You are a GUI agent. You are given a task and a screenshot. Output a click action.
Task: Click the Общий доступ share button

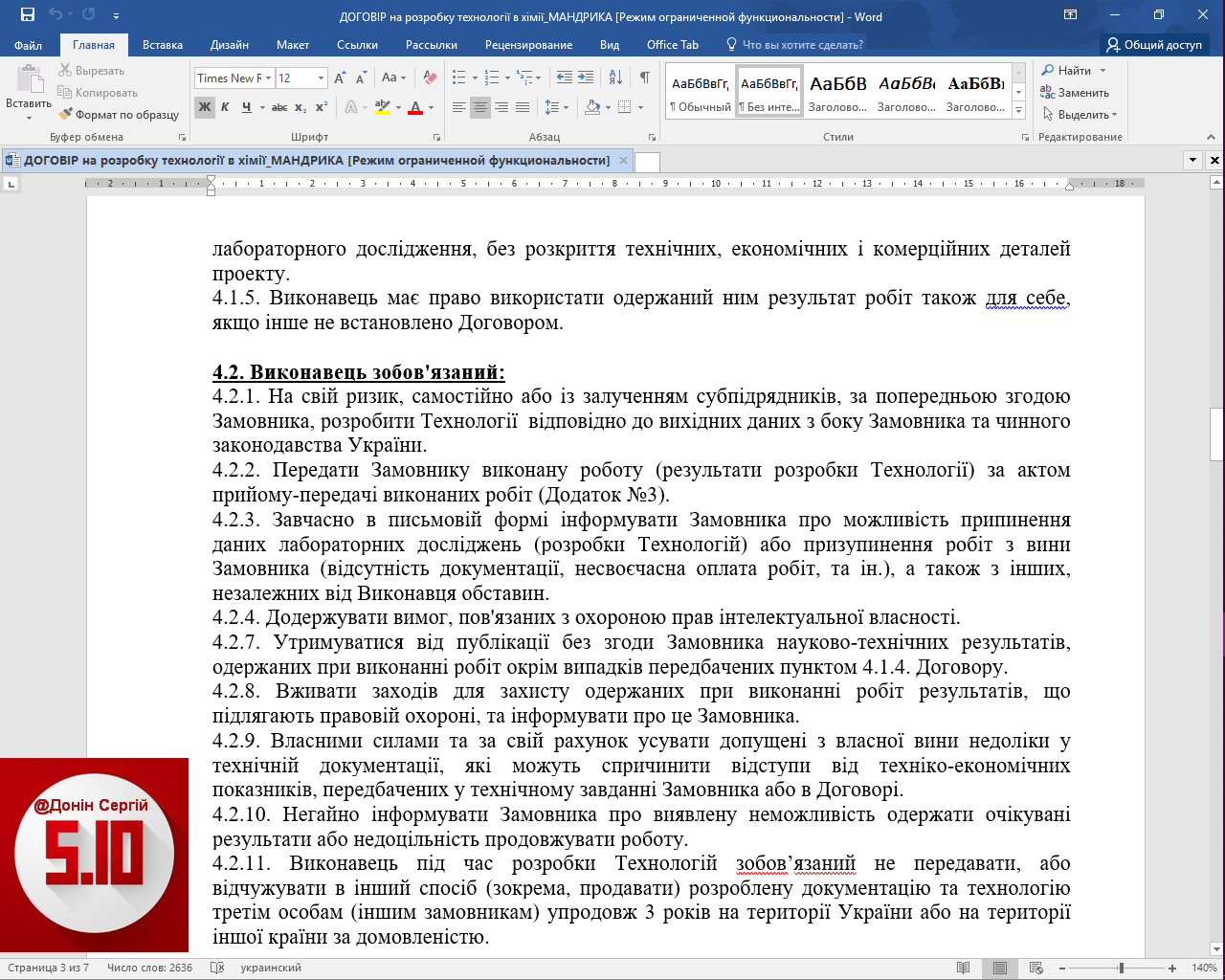pos(1154,45)
